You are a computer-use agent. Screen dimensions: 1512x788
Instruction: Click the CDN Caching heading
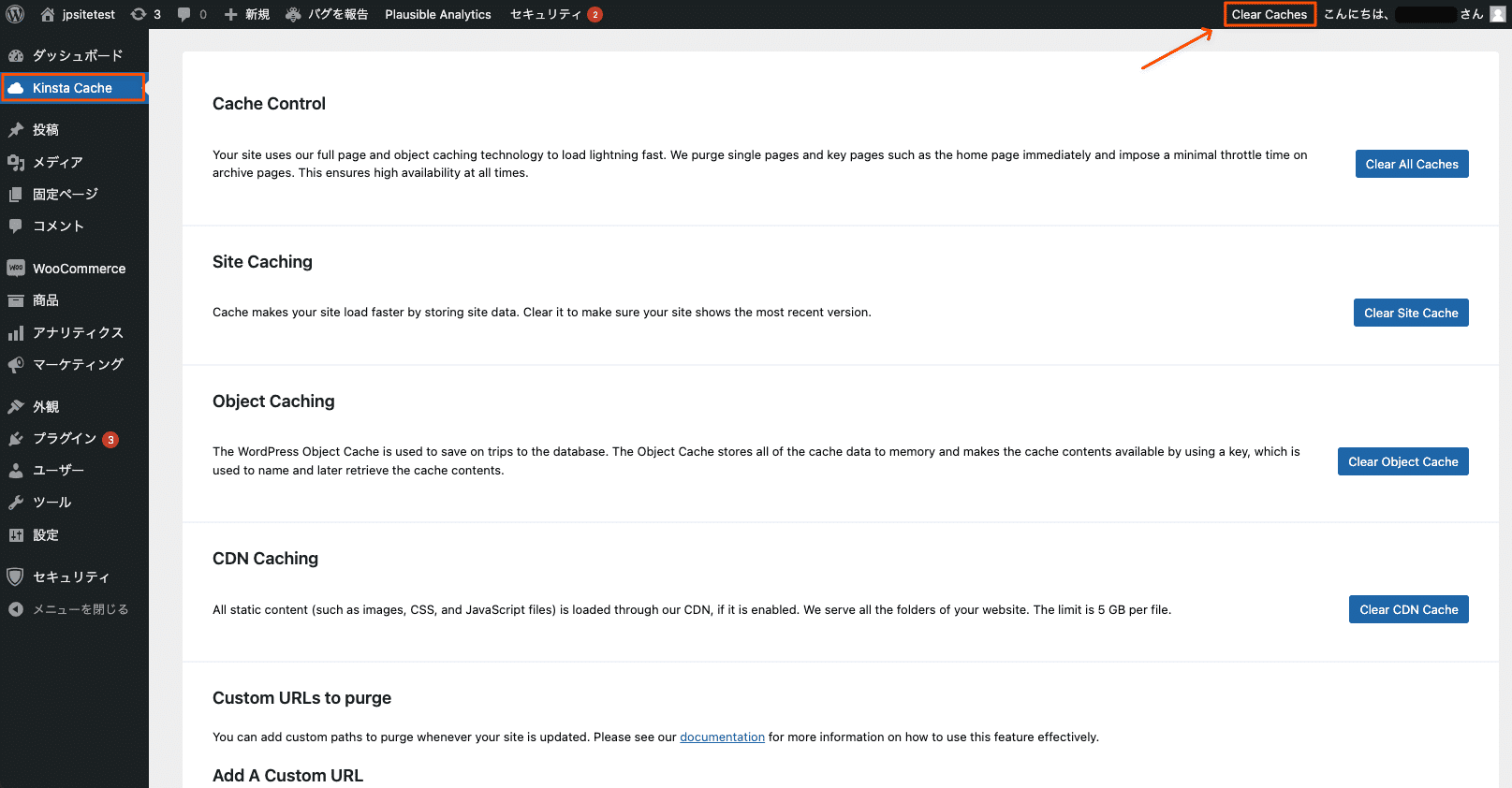tap(265, 559)
